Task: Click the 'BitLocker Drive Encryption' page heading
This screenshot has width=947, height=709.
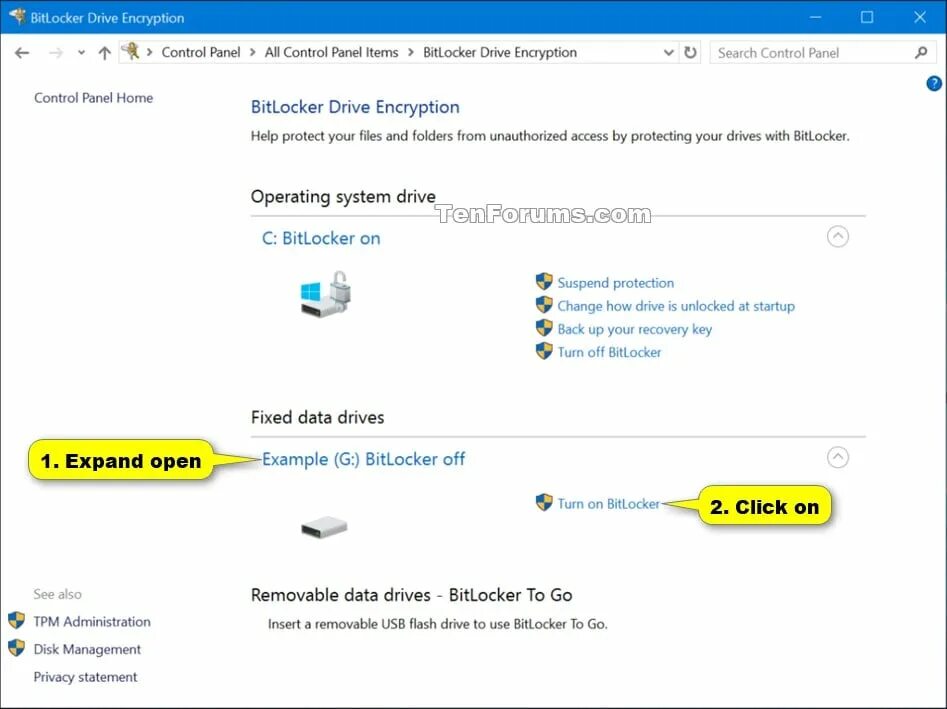Action: pyautogui.click(x=355, y=107)
